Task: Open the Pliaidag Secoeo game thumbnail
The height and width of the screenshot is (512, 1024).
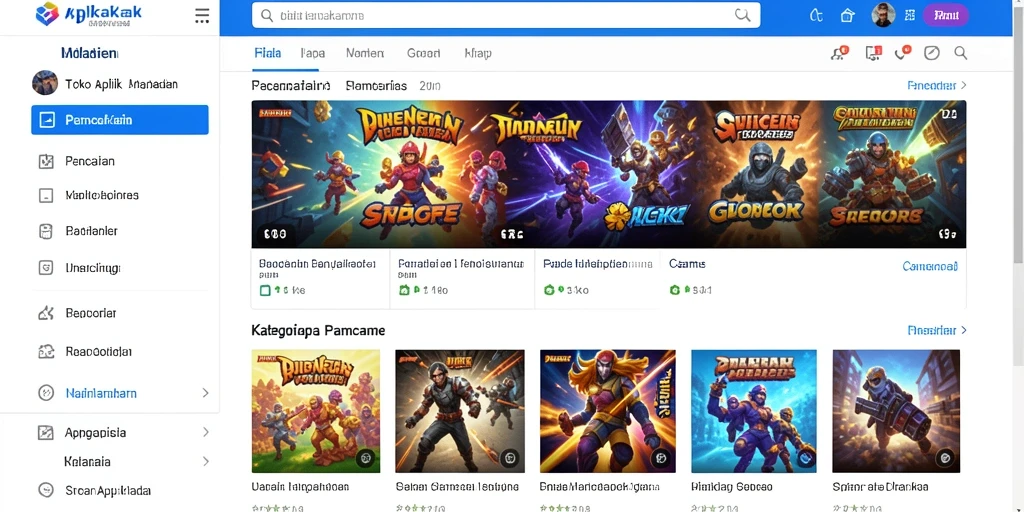Action: tap(755, 411)
